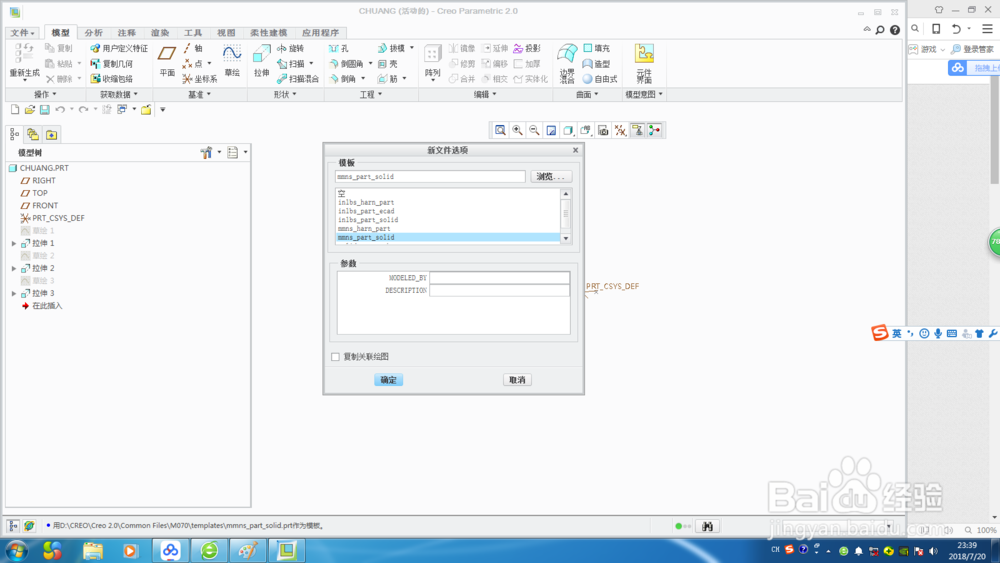The image size is (1000, 563).
Task: Select inlbs_part_solid template in list
Action: pos(448,220)
